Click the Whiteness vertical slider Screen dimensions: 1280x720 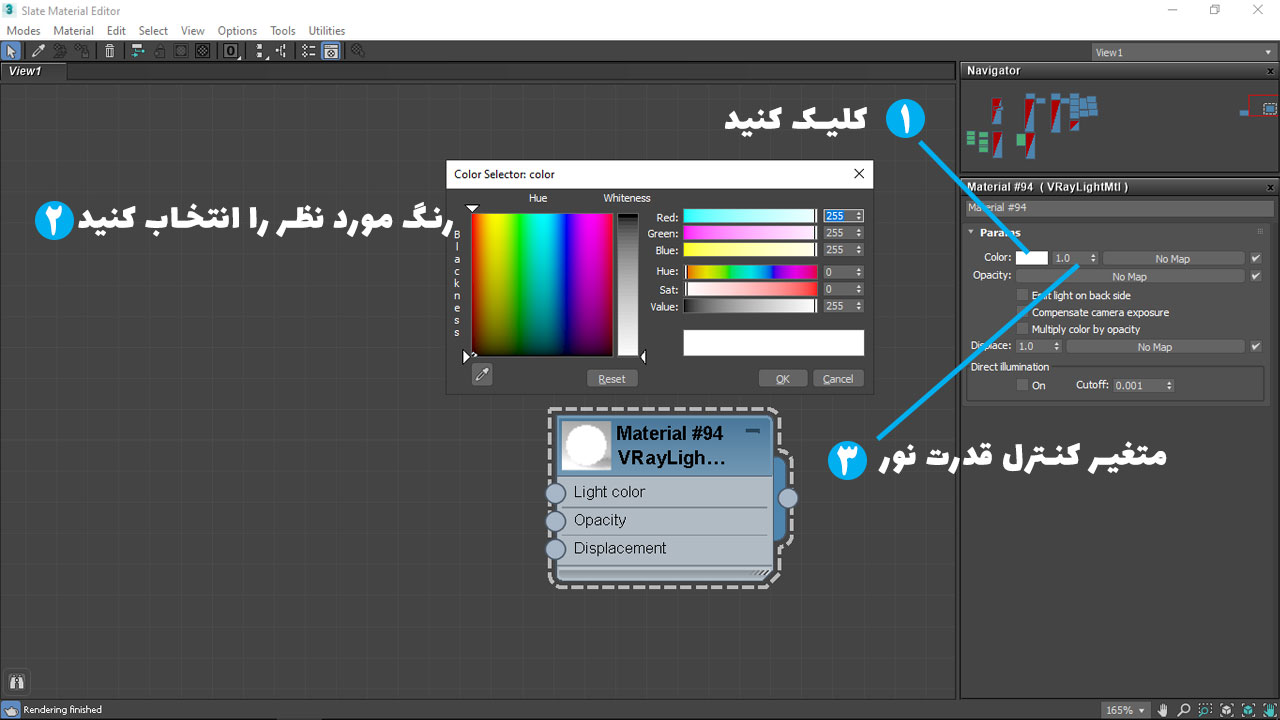627,284
